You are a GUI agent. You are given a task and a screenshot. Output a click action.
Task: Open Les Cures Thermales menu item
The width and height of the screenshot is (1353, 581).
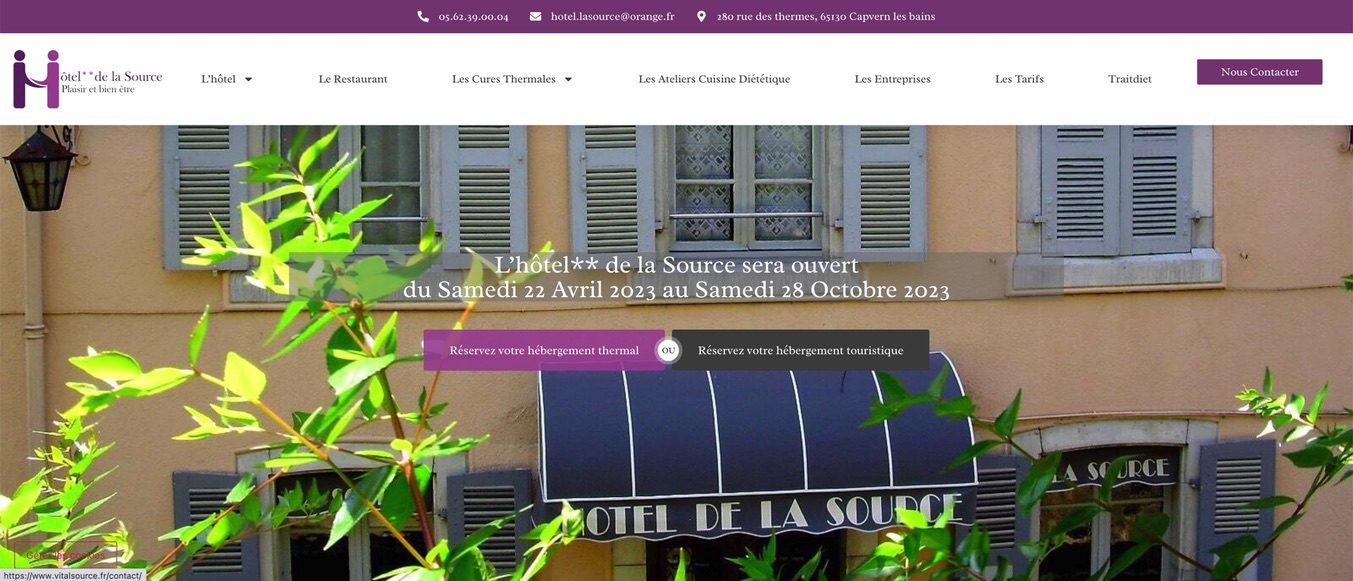pos(503,79)
